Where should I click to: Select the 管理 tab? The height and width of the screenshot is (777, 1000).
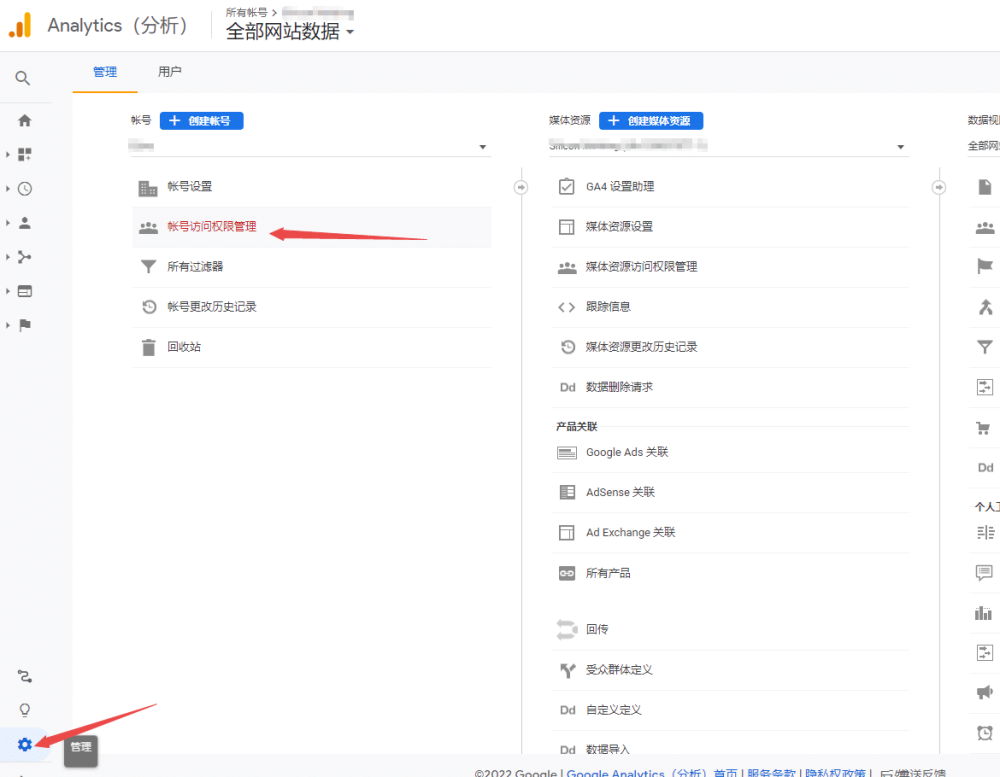(105, 72)
